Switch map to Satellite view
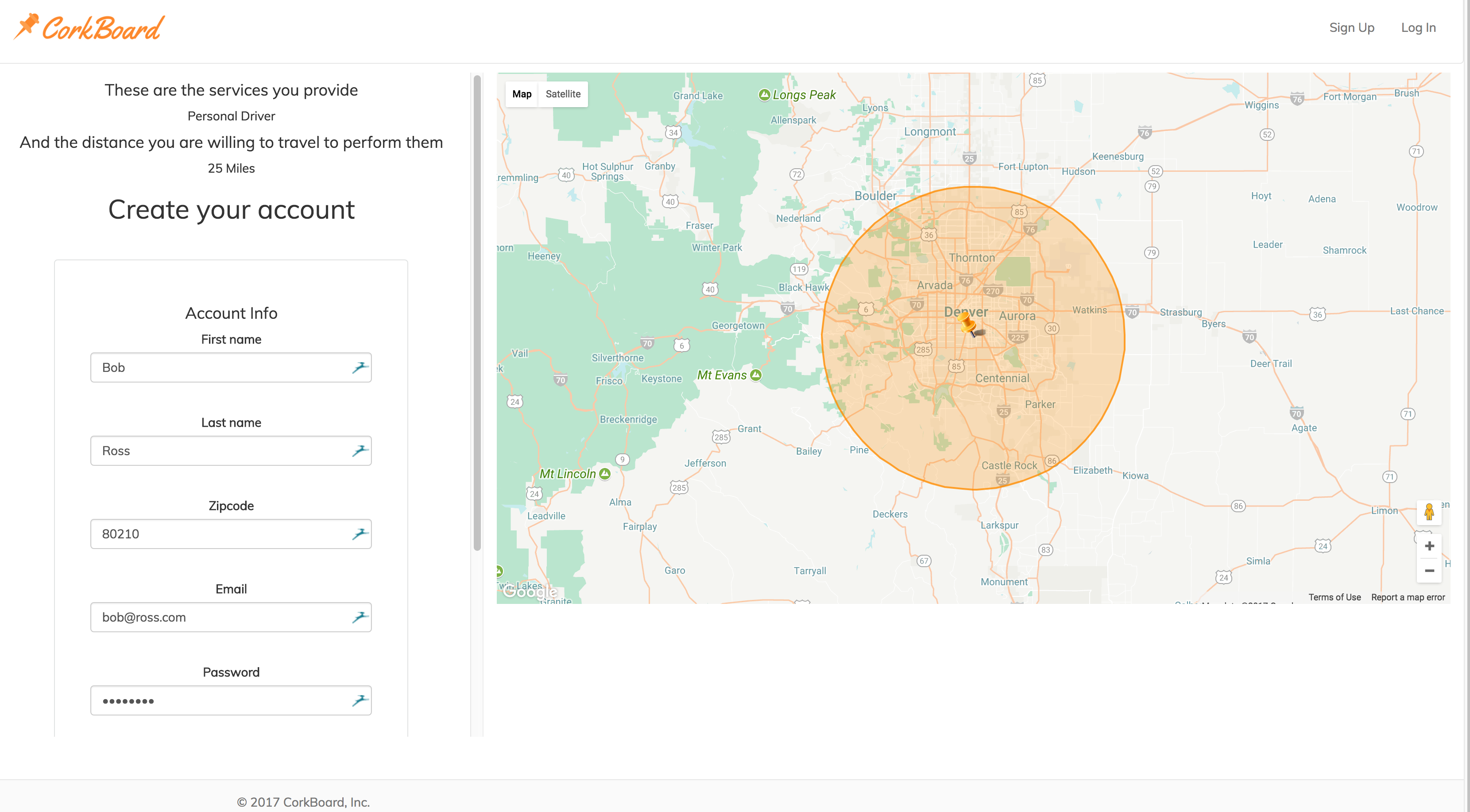 (x=563, y=94)
